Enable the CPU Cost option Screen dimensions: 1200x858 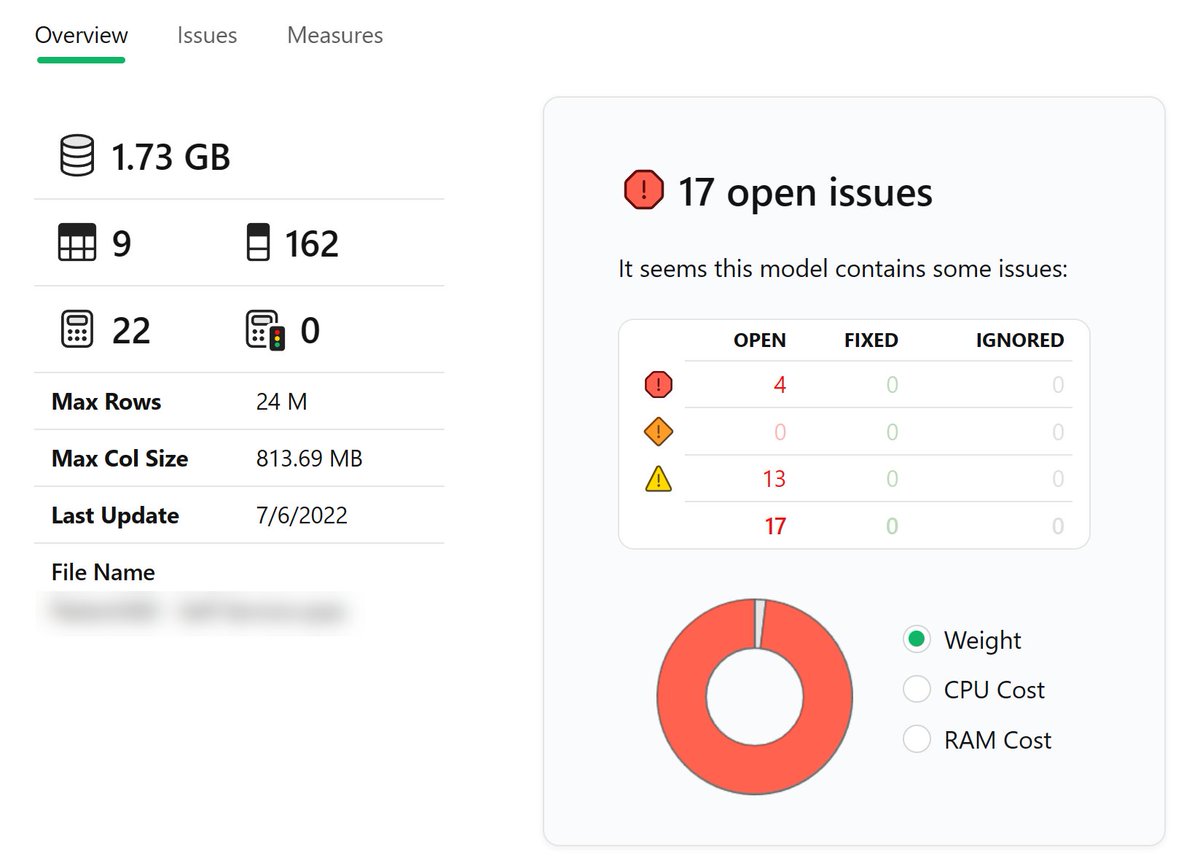pos(917,689)
